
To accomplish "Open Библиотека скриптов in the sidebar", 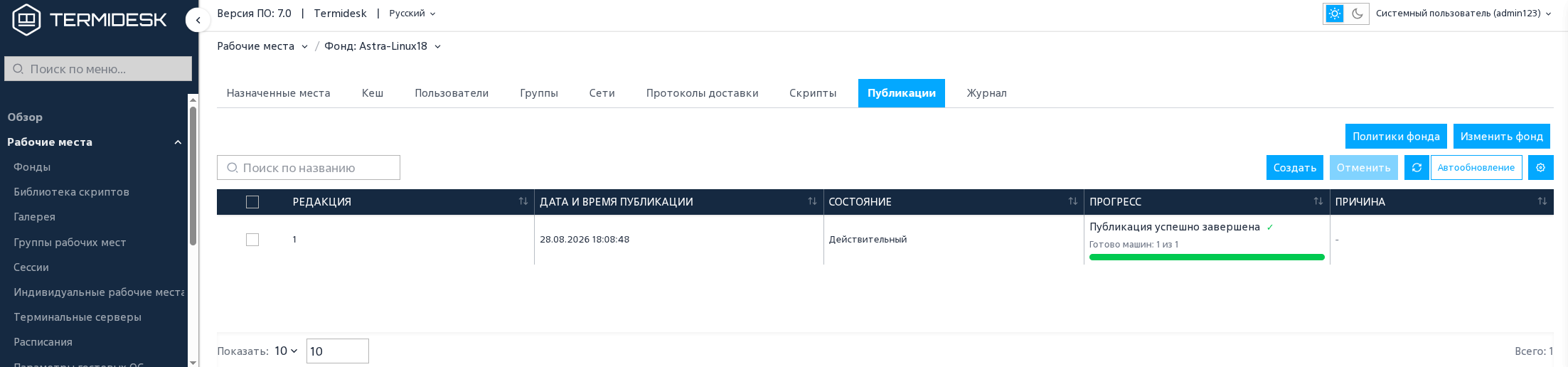I will point(71,192).
